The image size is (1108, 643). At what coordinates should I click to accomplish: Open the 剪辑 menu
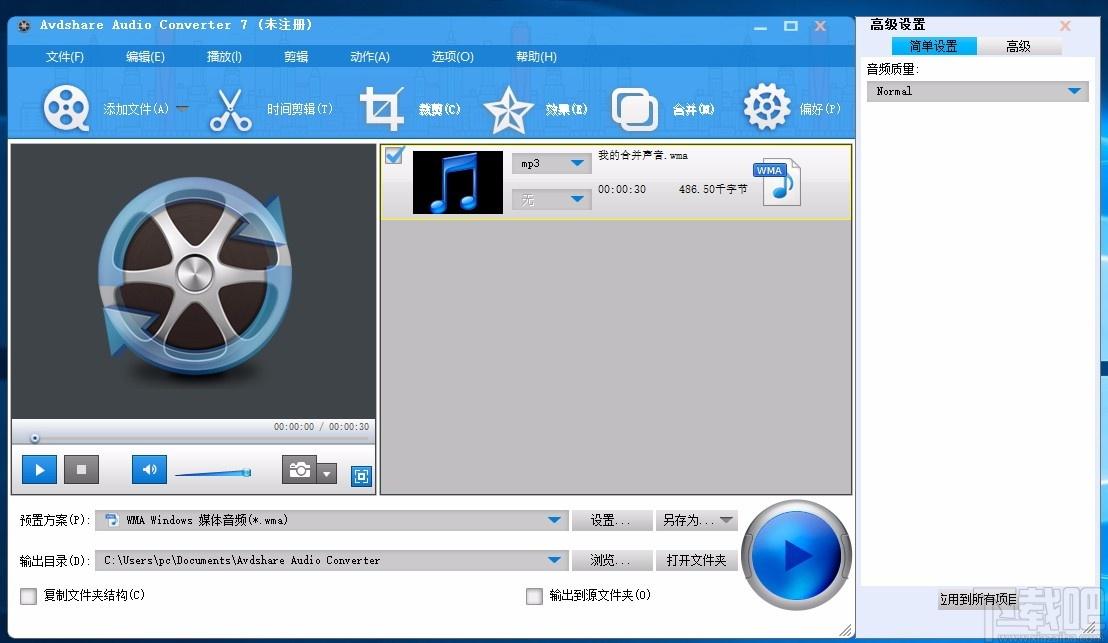[x=295, y=57]
